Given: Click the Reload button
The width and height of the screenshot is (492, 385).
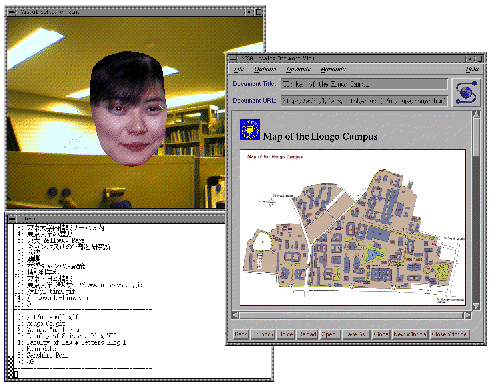Looking at the screenshot, I should pyautogui.click(x=308, y=334).
